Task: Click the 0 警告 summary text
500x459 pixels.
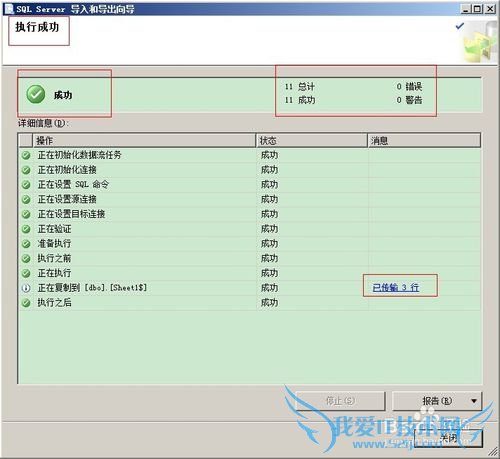Action: point(409,100)
